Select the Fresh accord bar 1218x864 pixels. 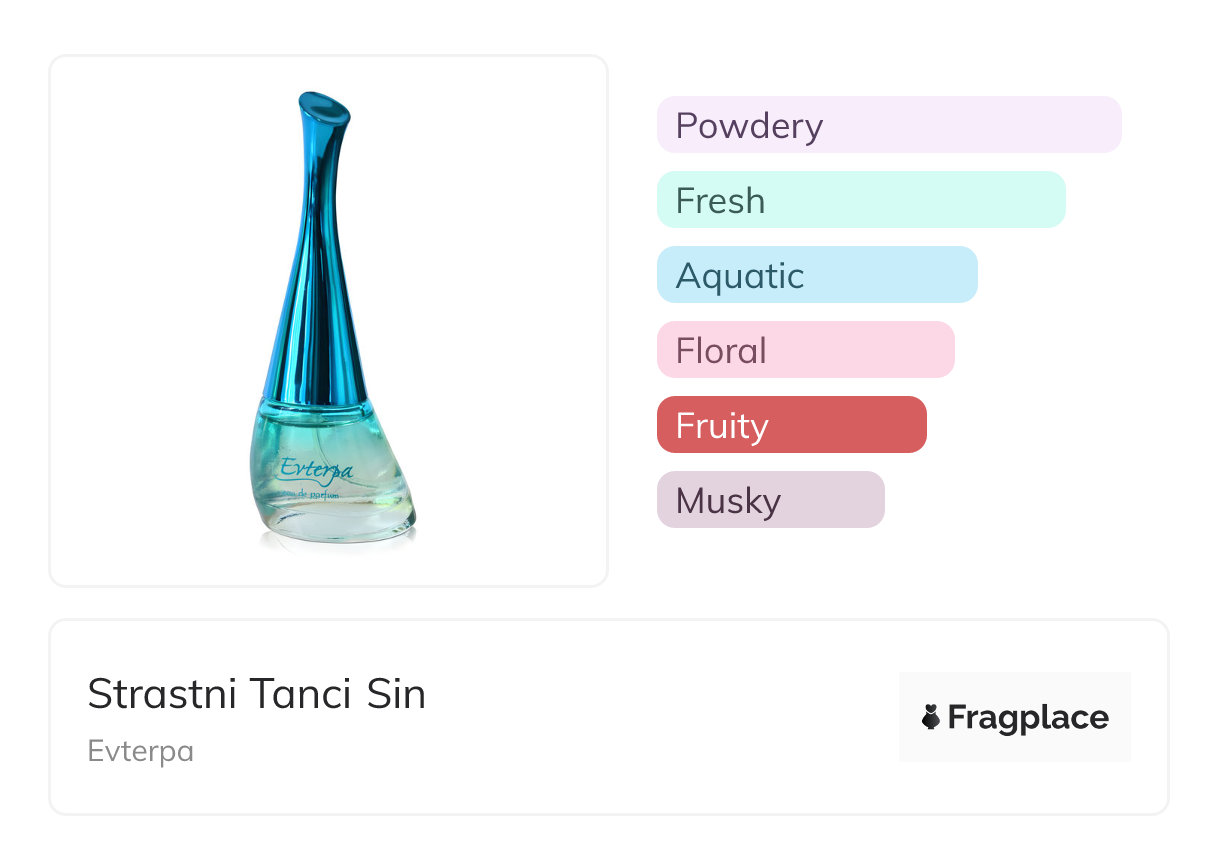tap(861, 200)
